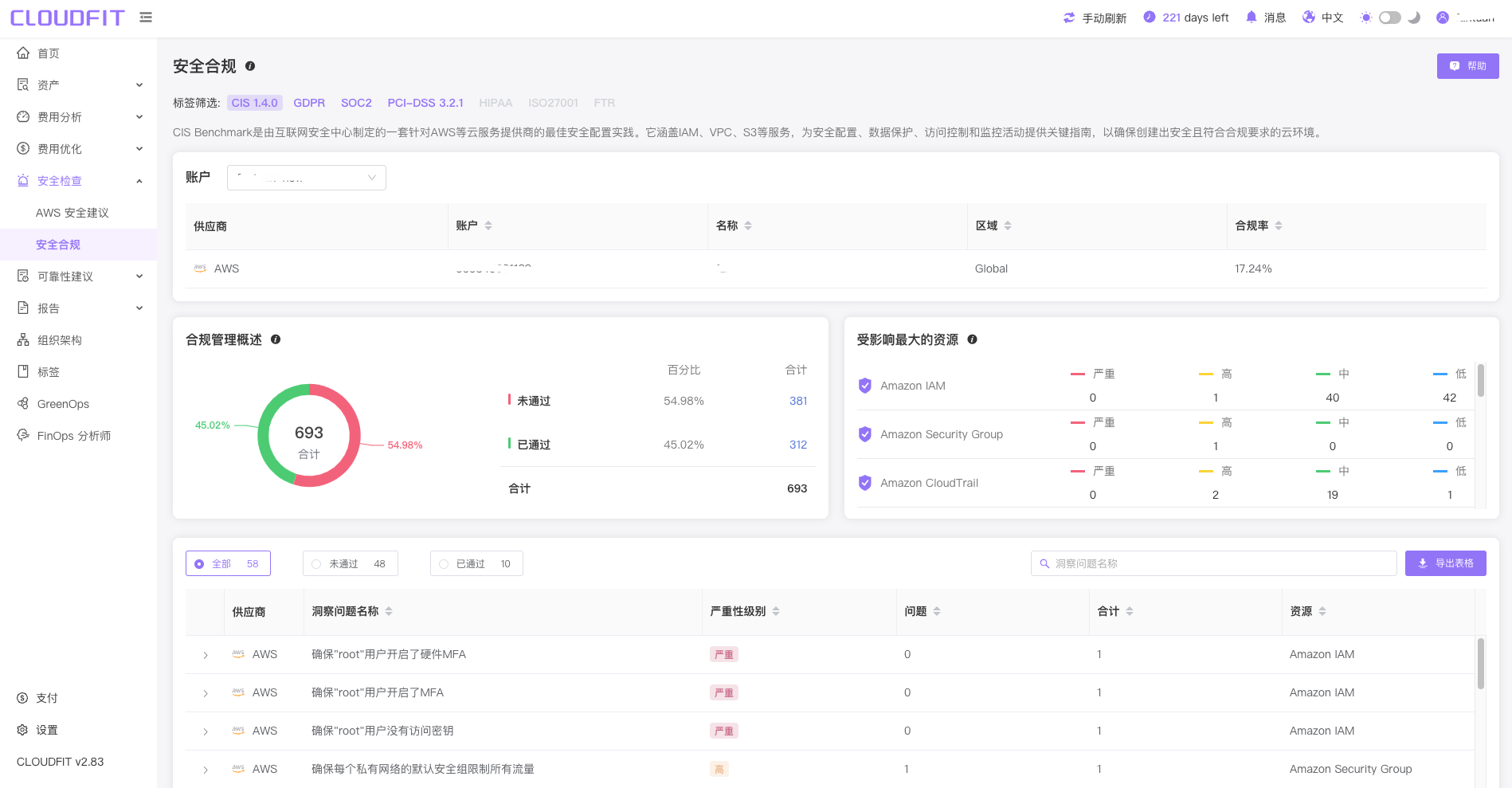The height and width of the screenshot is (788, 1512).
Task: Select the GDPR tag filter
Action: [309, 103]
